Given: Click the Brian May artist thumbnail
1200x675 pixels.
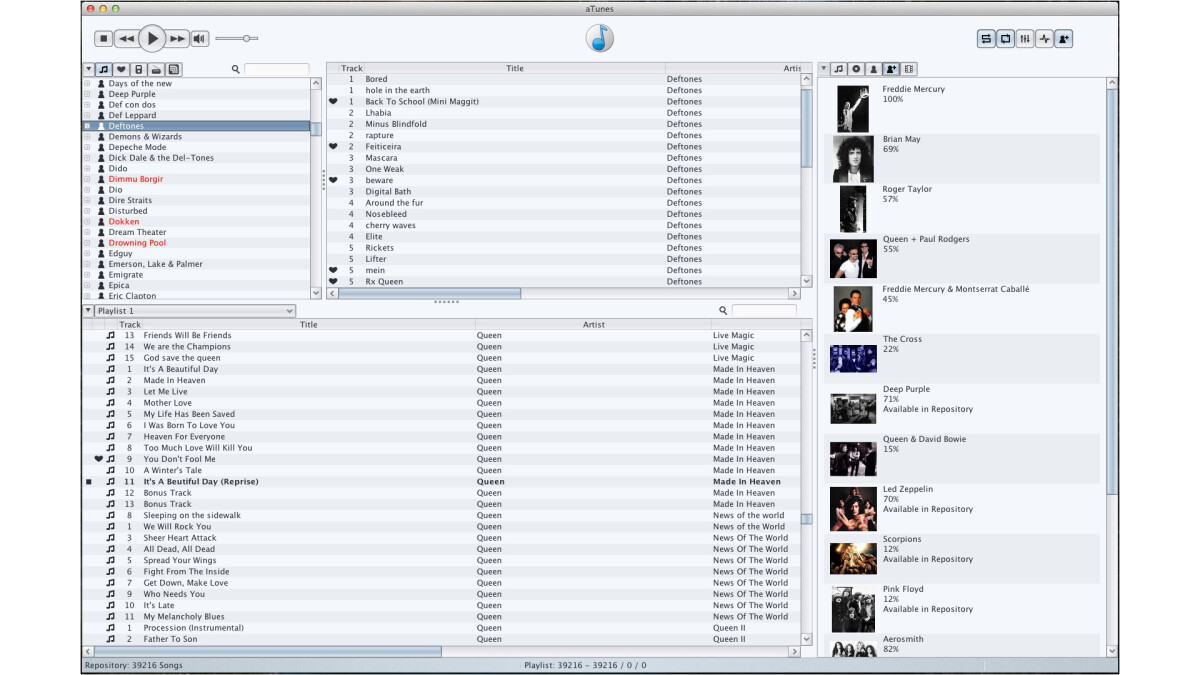Looking at the screenshot, I should 853,159.
